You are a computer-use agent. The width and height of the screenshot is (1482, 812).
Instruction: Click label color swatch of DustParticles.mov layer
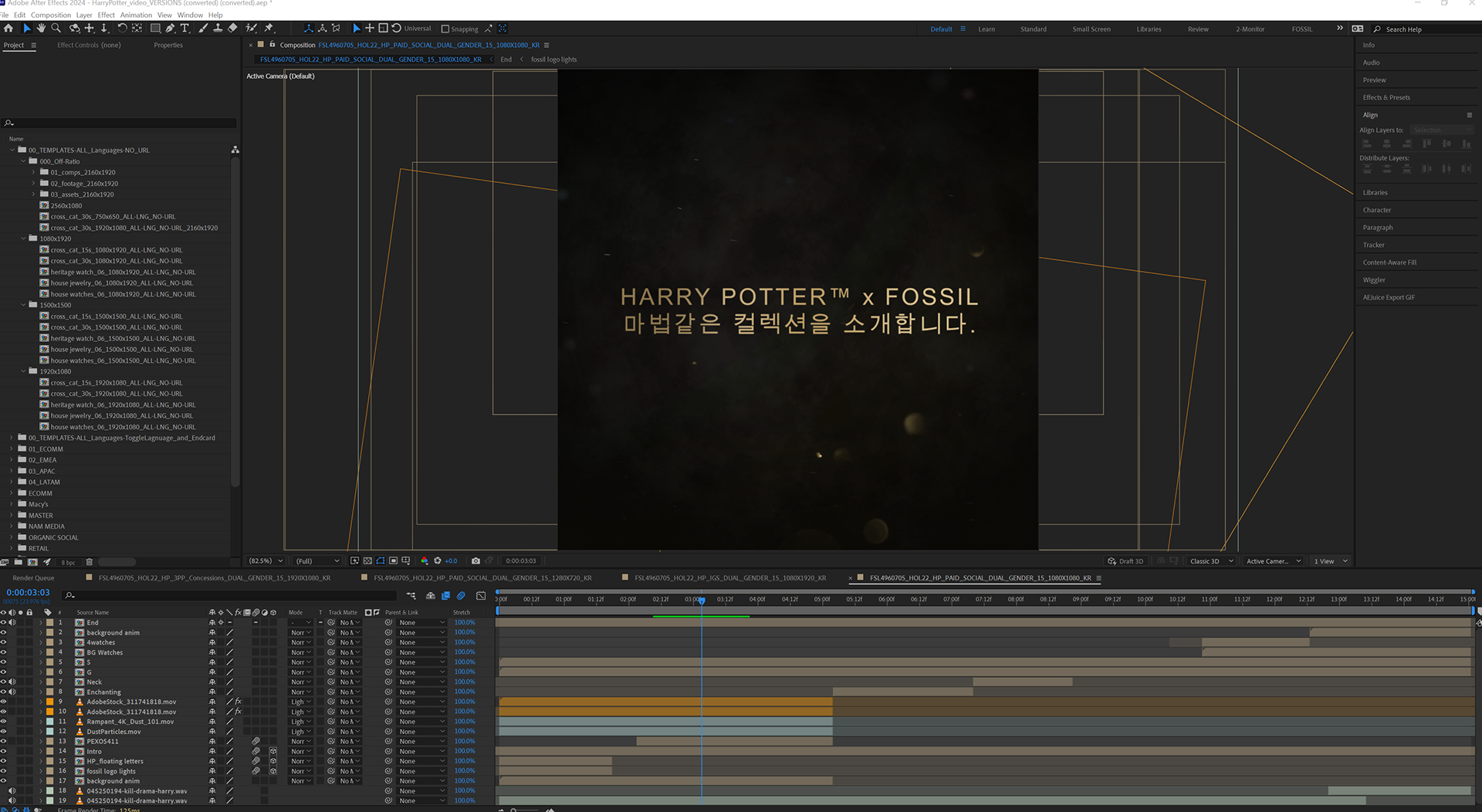click(x=50, y=731)
